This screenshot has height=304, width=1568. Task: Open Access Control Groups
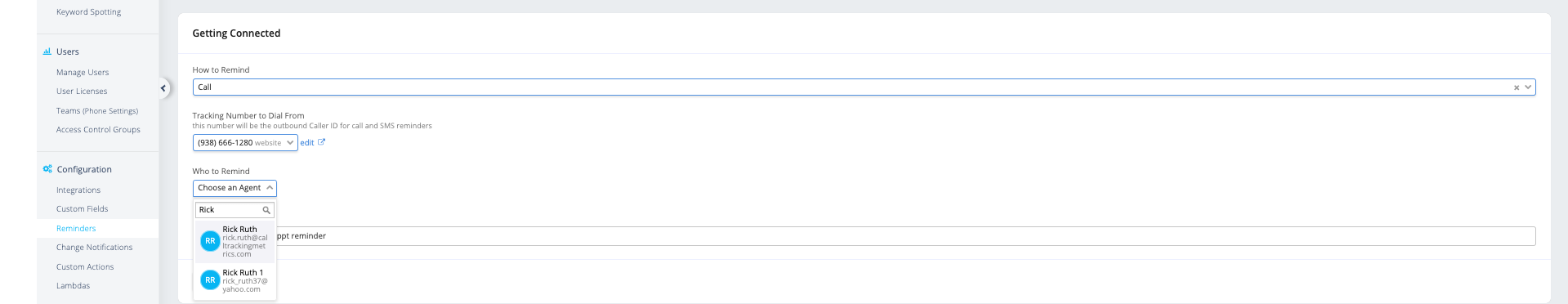tap(98, 130)
